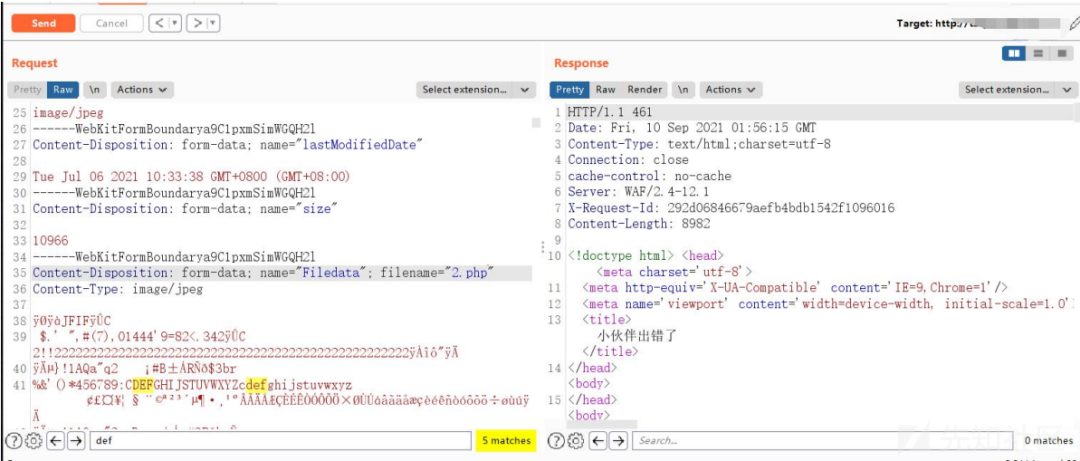Switch to top-bottom stacked layout view

tap(1038, 53)
